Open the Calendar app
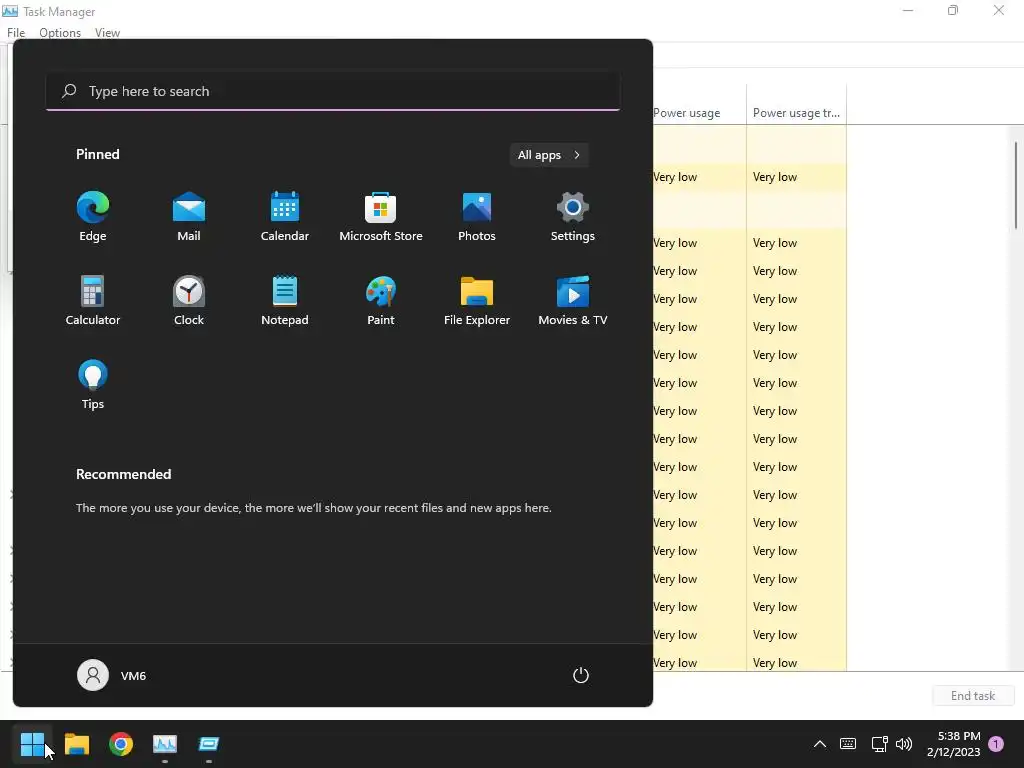Image resolution: width=1024 pixels, height=768 pixels. point(285,217)
